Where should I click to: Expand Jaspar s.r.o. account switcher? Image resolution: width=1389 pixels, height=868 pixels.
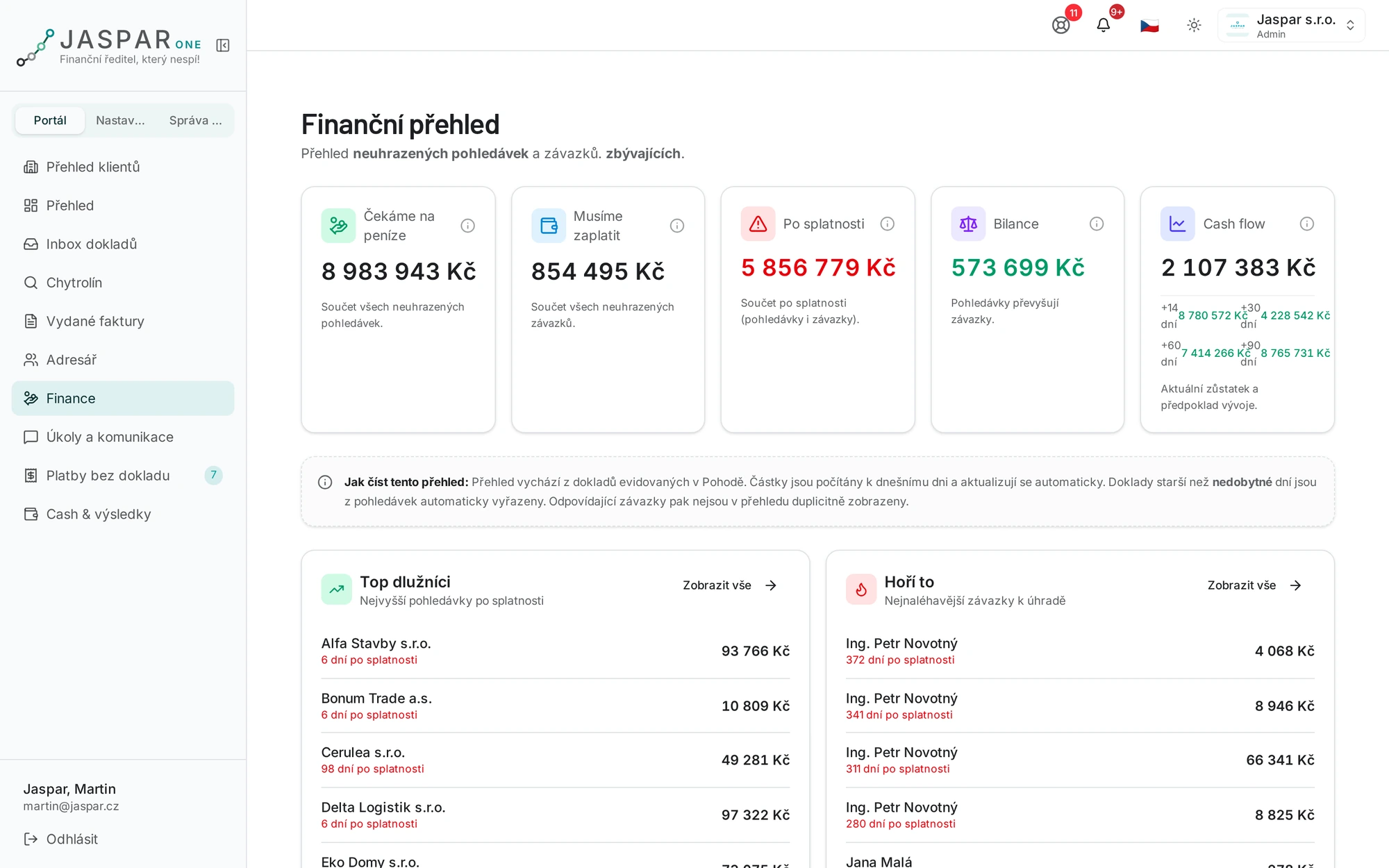click(x=1291, y=26)
